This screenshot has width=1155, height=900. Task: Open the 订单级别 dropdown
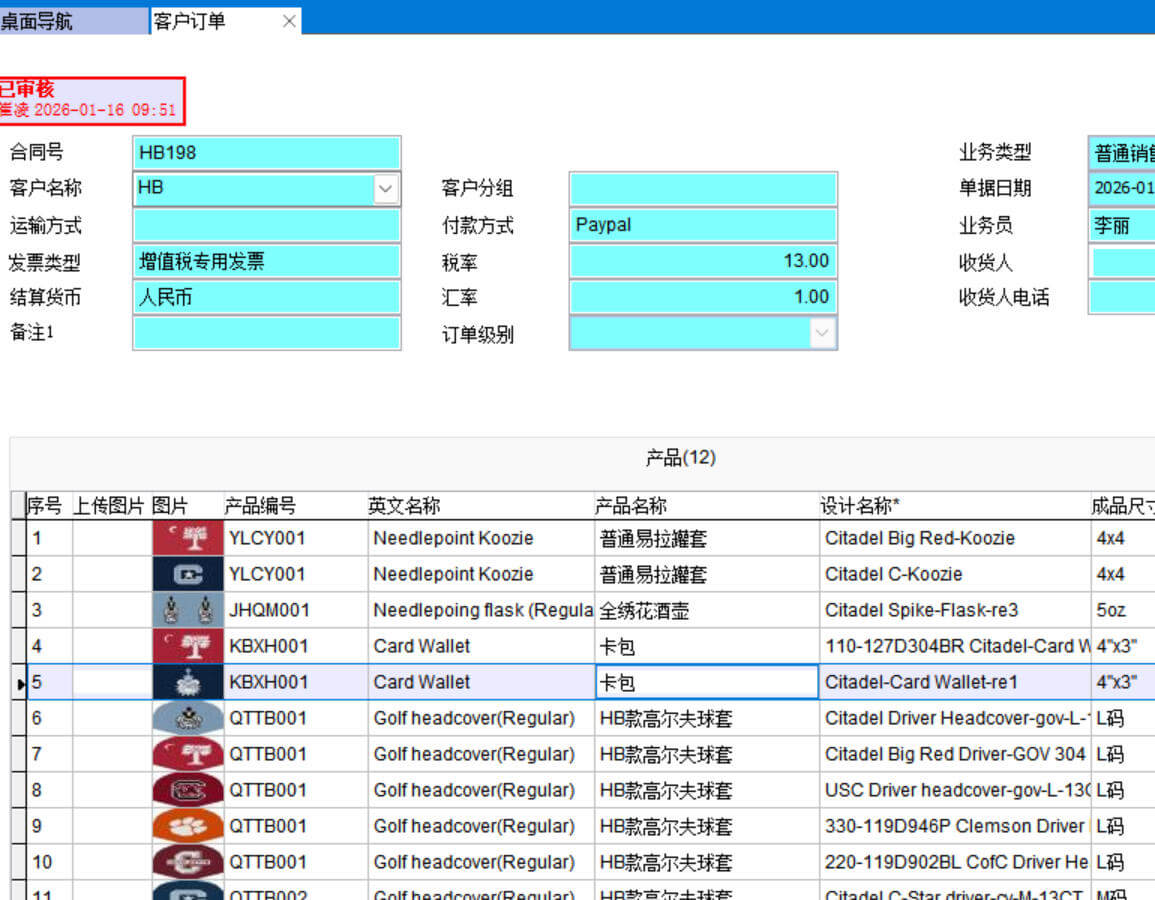click(822, 333)
